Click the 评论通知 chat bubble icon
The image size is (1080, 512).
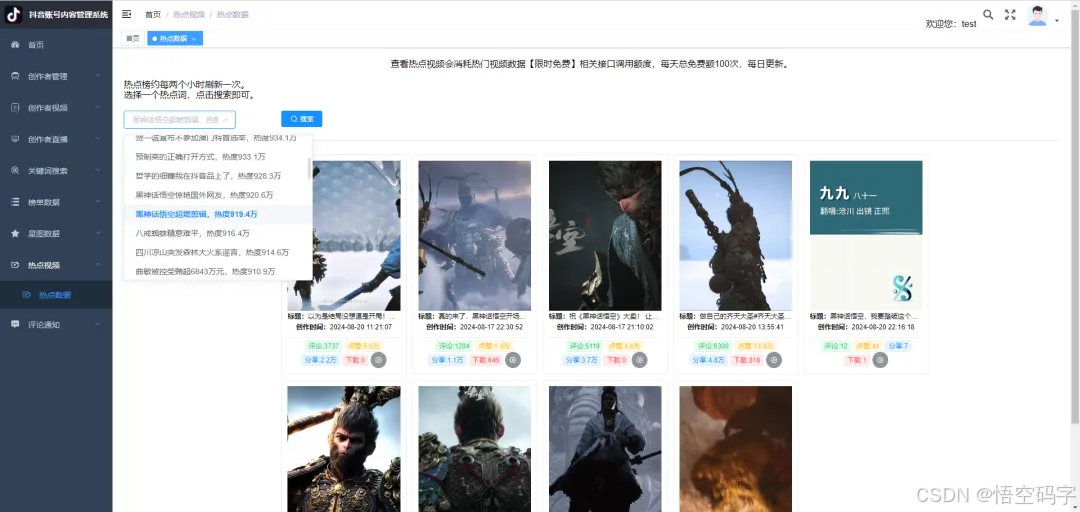(15, 324)
